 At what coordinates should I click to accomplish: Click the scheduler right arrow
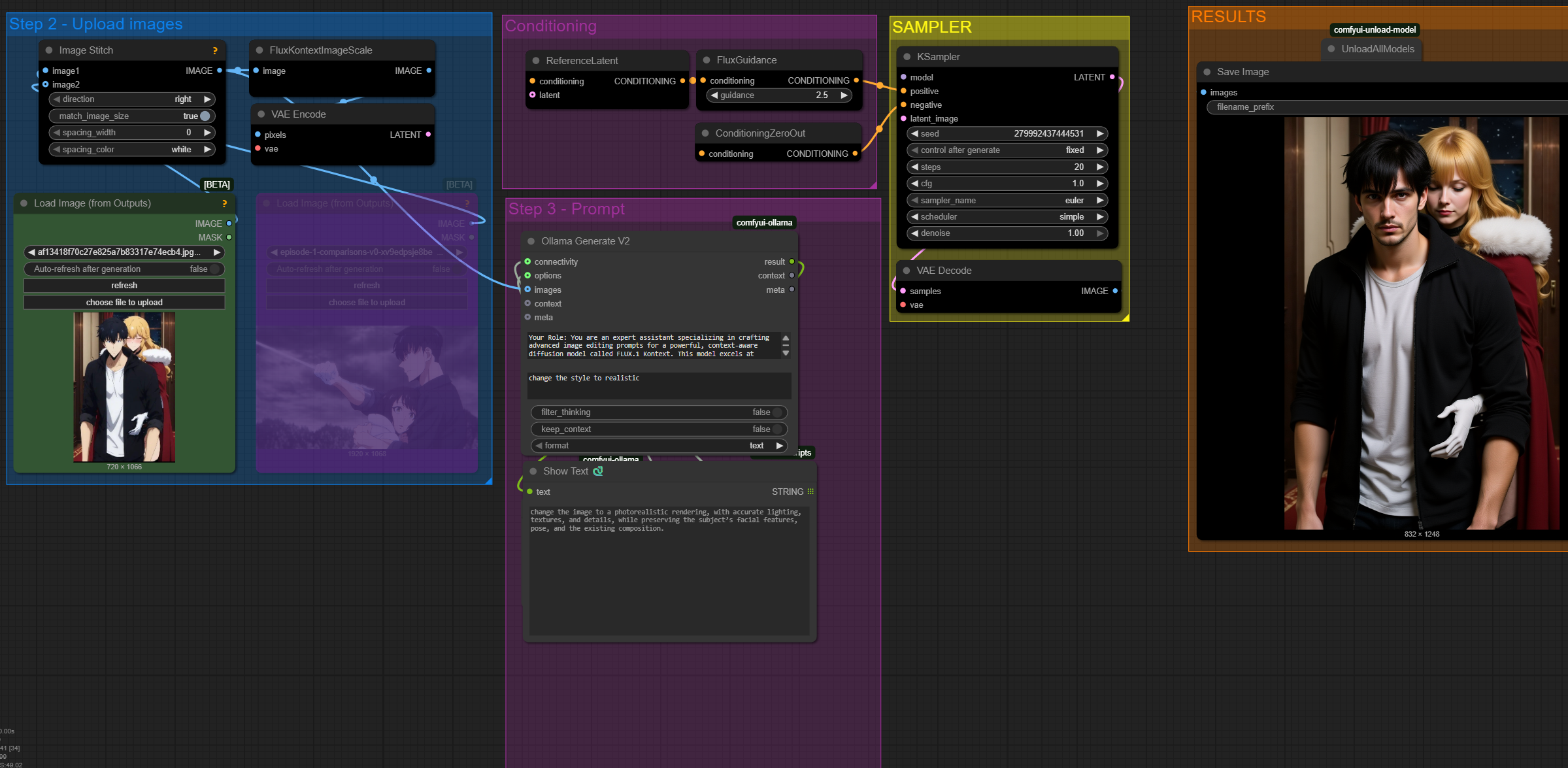(x=1100, y=217)
